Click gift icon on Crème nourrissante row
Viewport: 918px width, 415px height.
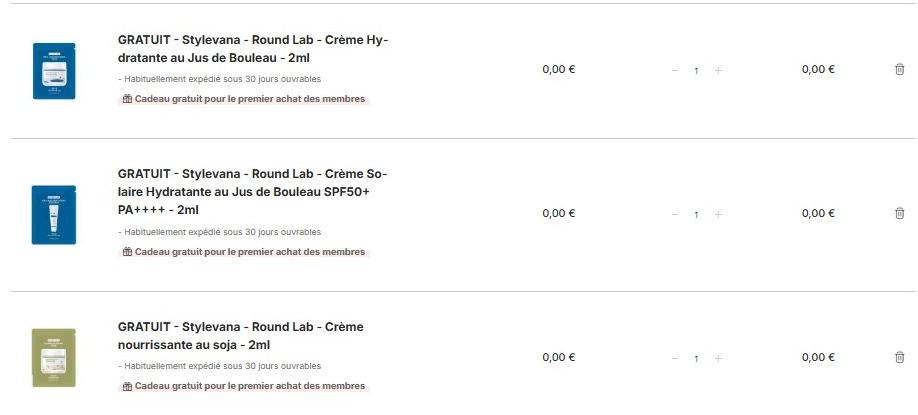pos(127,386)
